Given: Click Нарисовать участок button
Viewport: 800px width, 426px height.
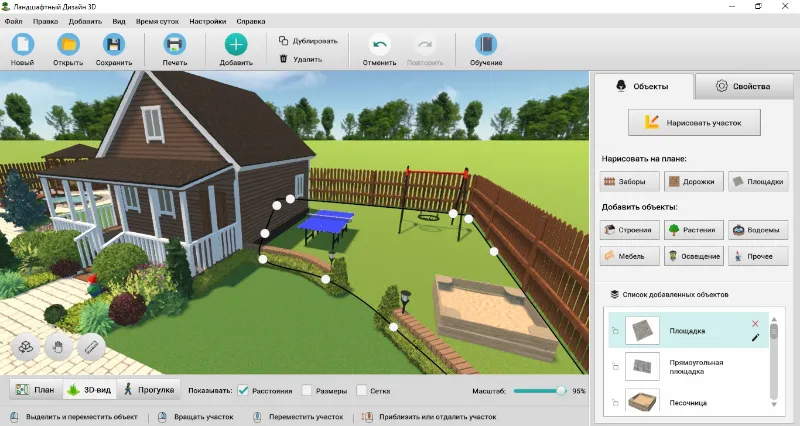Looking at the screenshot, I should [694, 122].
